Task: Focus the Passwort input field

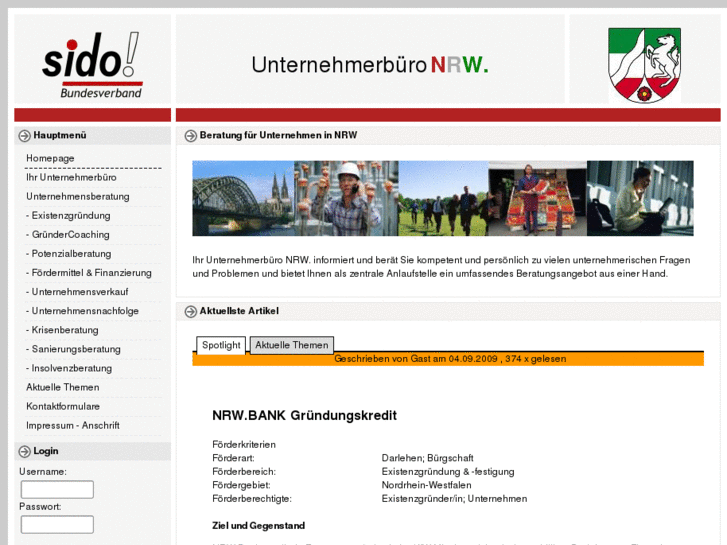Action: click(57, 525)
